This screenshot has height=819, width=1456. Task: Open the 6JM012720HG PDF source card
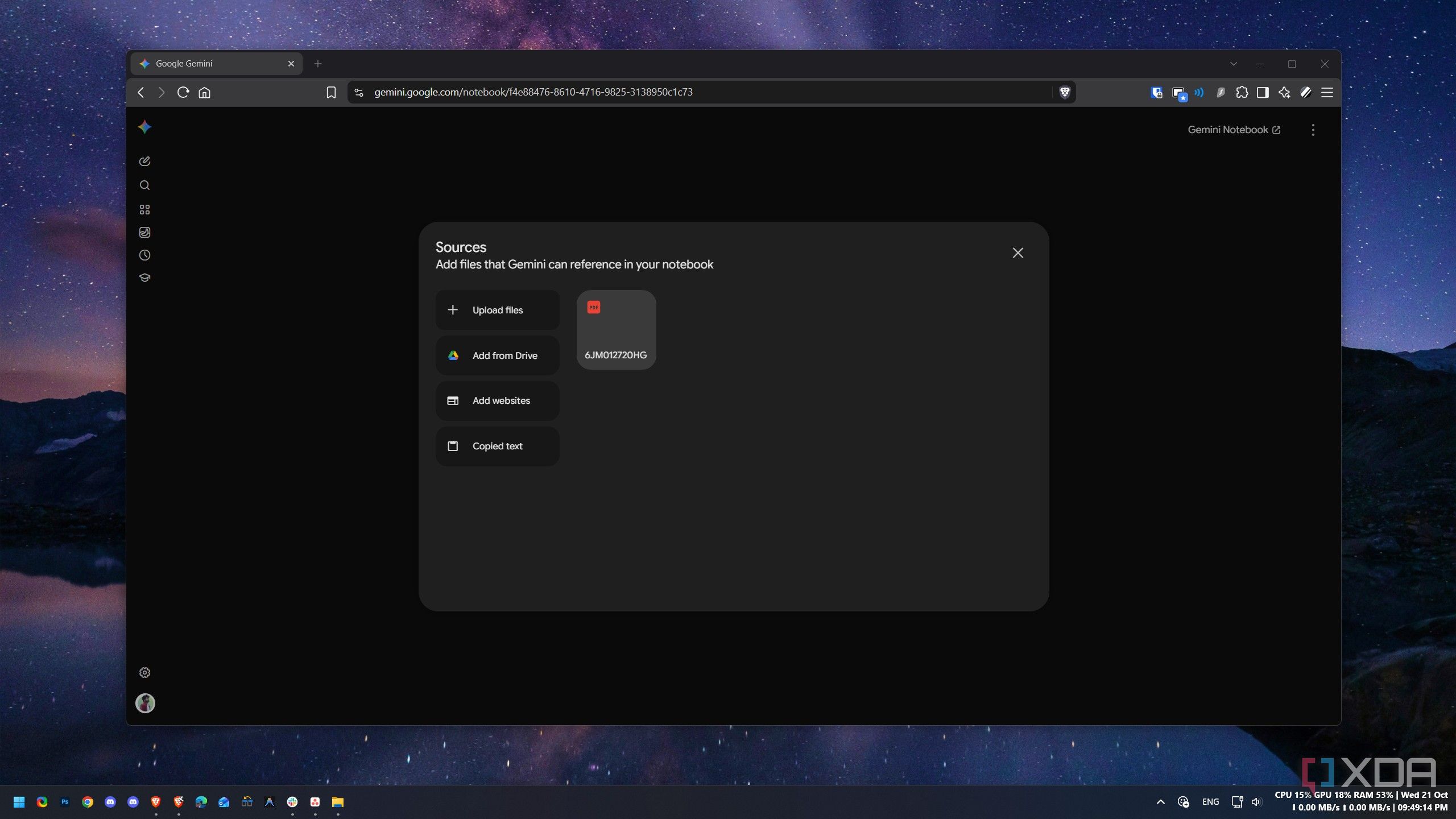pyautogui.click(x=616, y=330)
